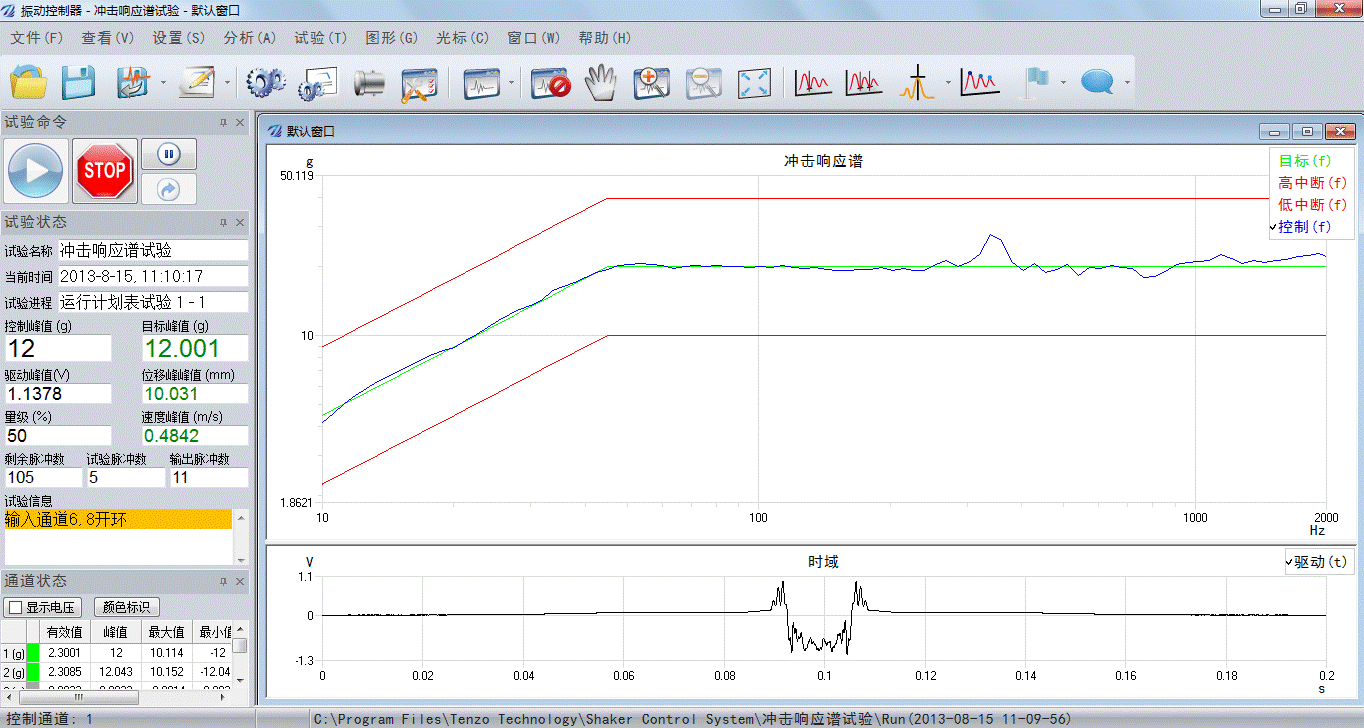Click the single cursor waveform icon
Screen dimensions: 1364x728
(x=813, y=83)
